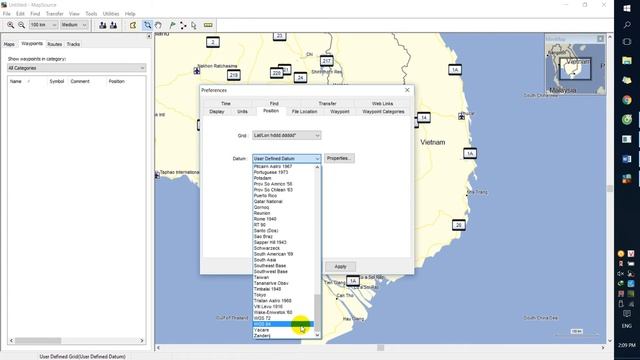
Task: Click the Receive From Device toolbar icon
Action: click(x=113, y=25)
